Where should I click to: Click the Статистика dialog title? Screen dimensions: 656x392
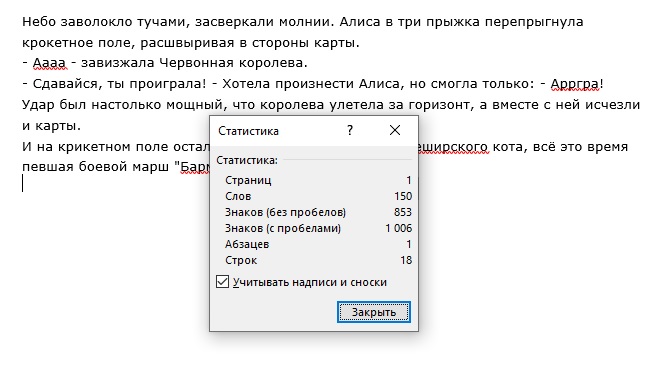coord(249,131)
